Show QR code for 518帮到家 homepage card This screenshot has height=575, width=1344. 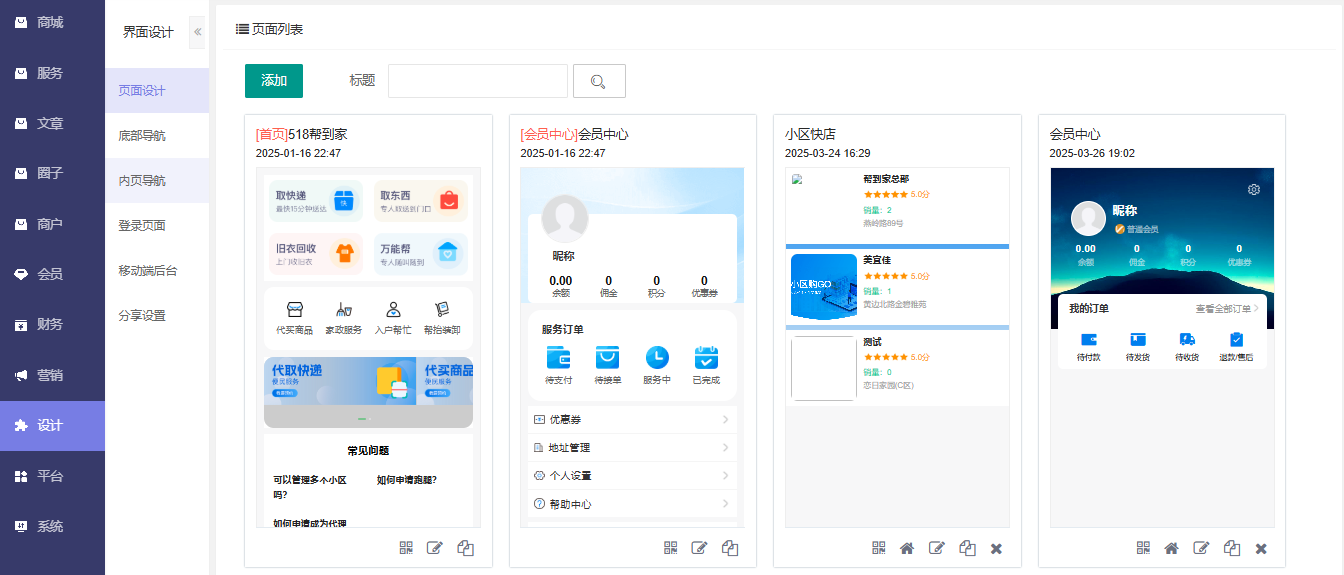click(x=406, y=548)
